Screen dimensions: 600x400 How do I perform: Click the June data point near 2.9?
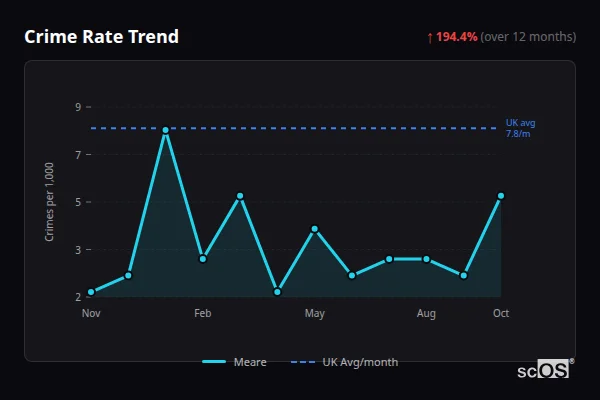pyautogui.click(x=352, y=276)
